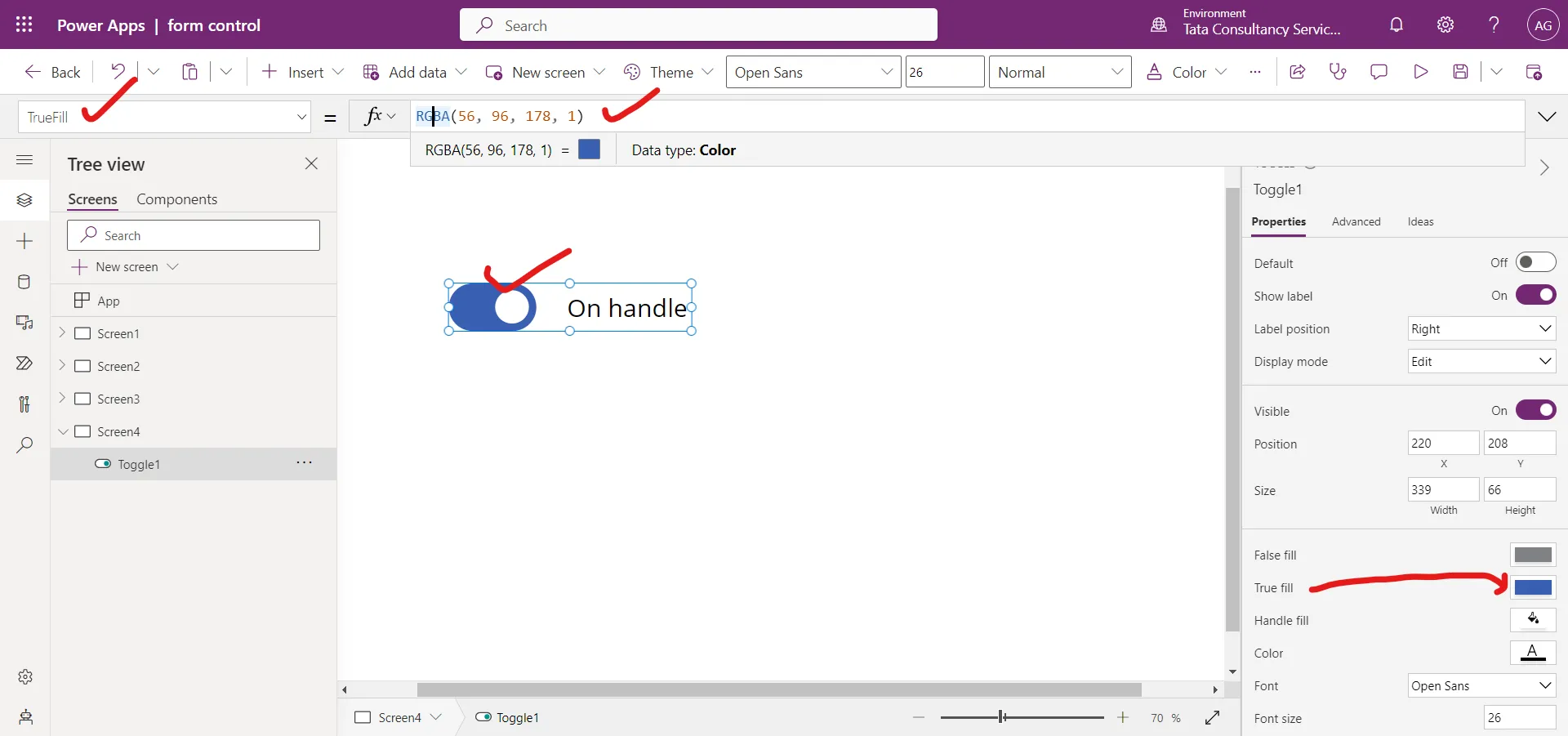Click the Back button
The image size is (1568, 736).
tap(52, 72)
